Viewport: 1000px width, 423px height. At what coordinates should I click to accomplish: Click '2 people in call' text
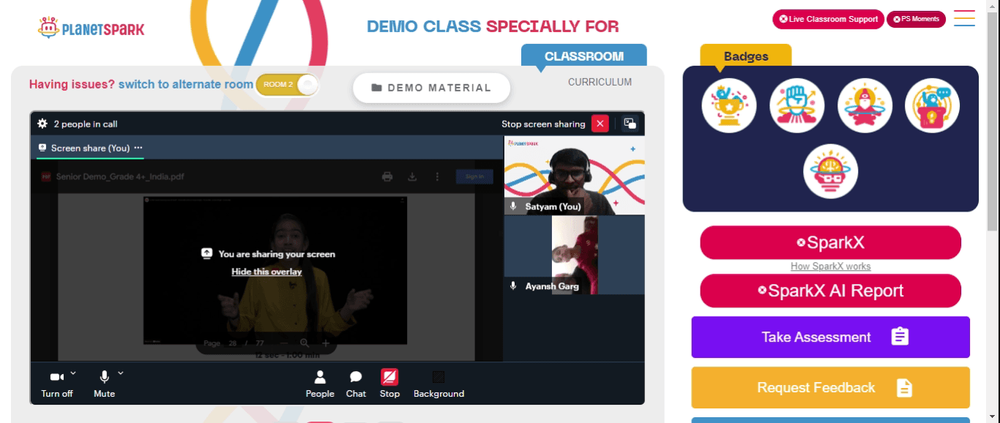pyautogui.click(x=85, y=124)
